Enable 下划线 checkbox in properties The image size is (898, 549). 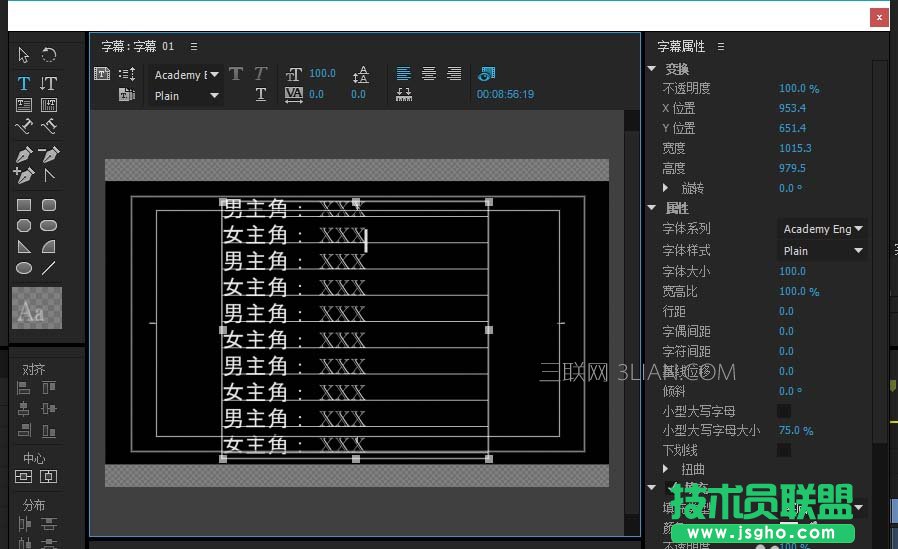[784, 450]
